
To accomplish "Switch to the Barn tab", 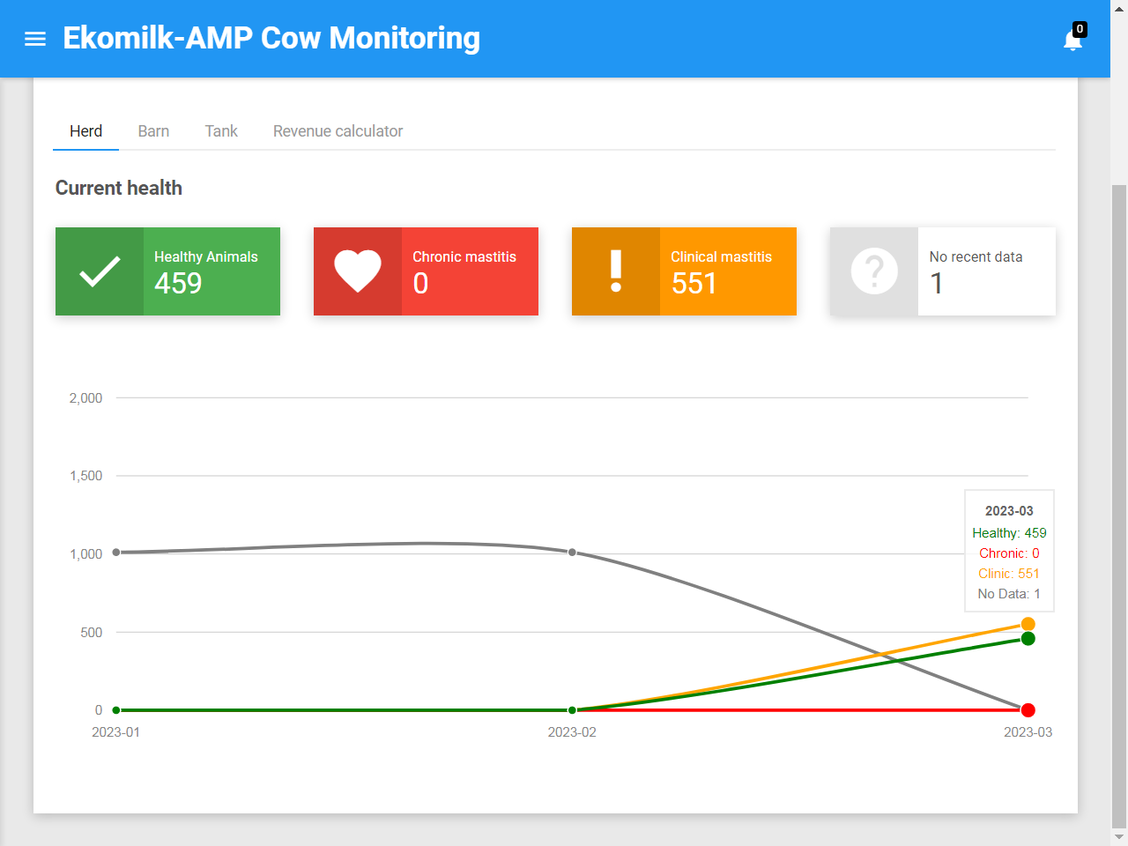I will 153,131.
